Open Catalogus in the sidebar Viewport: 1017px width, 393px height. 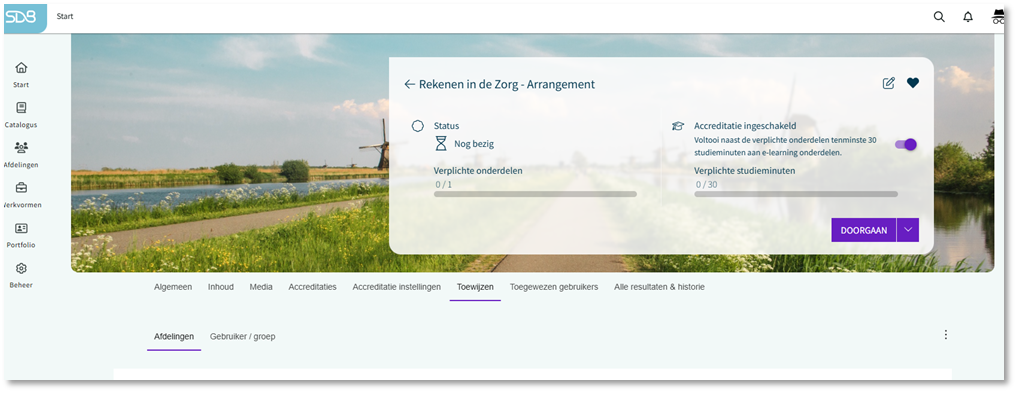(x=21, y=115)
